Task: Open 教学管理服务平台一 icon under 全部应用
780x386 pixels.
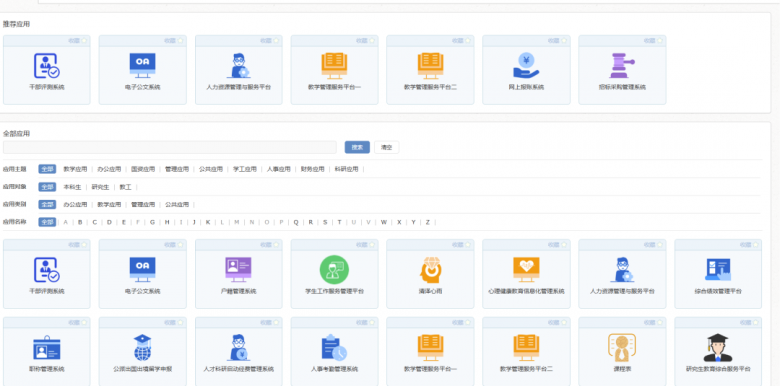Action: tap(430, 347)
